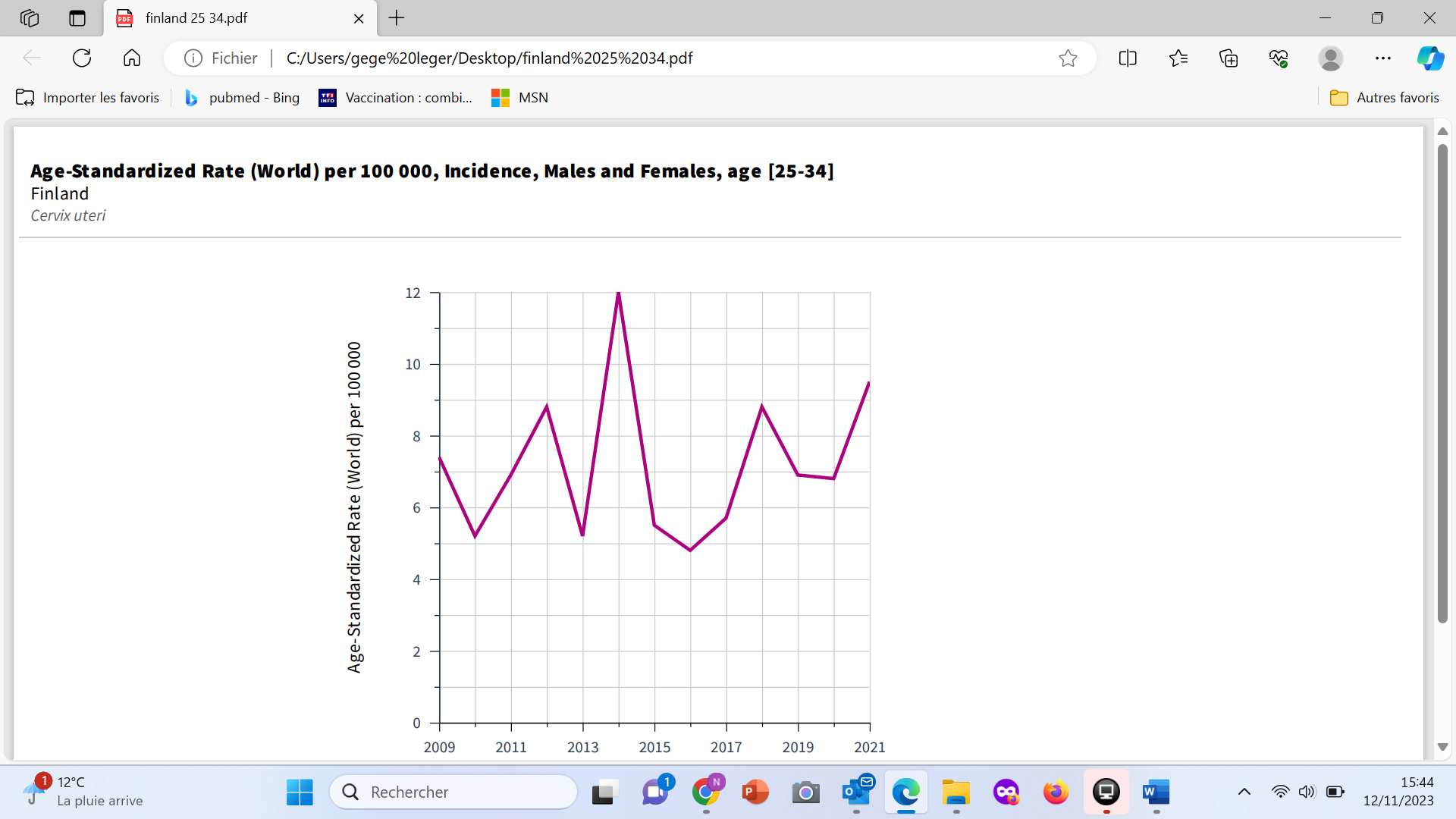Click the address bar URL
This screenshot has width=1456, height=819.
(489, 58)
